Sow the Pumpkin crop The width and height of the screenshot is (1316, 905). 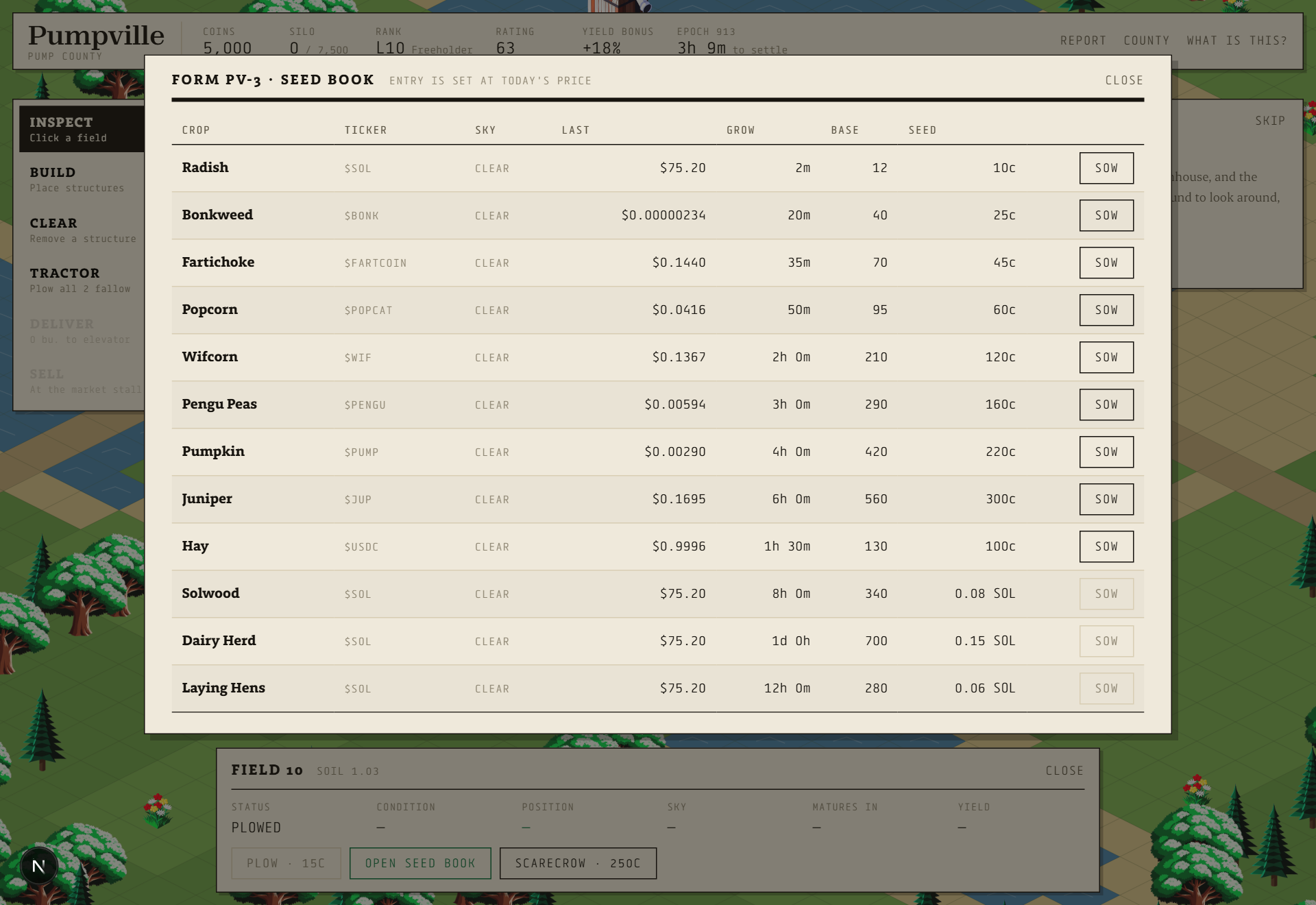click(1106, 452)
